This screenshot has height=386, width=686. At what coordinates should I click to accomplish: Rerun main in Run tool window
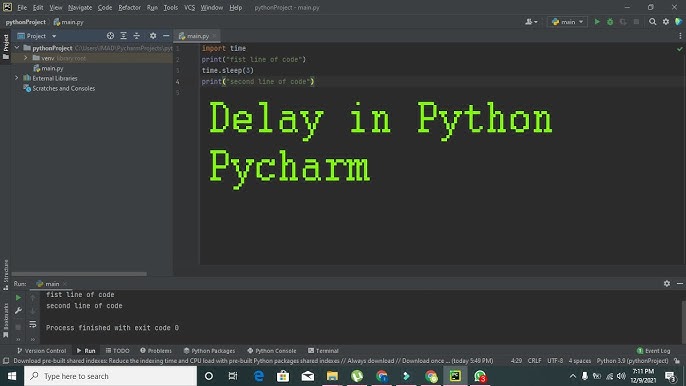pos(18,298)
